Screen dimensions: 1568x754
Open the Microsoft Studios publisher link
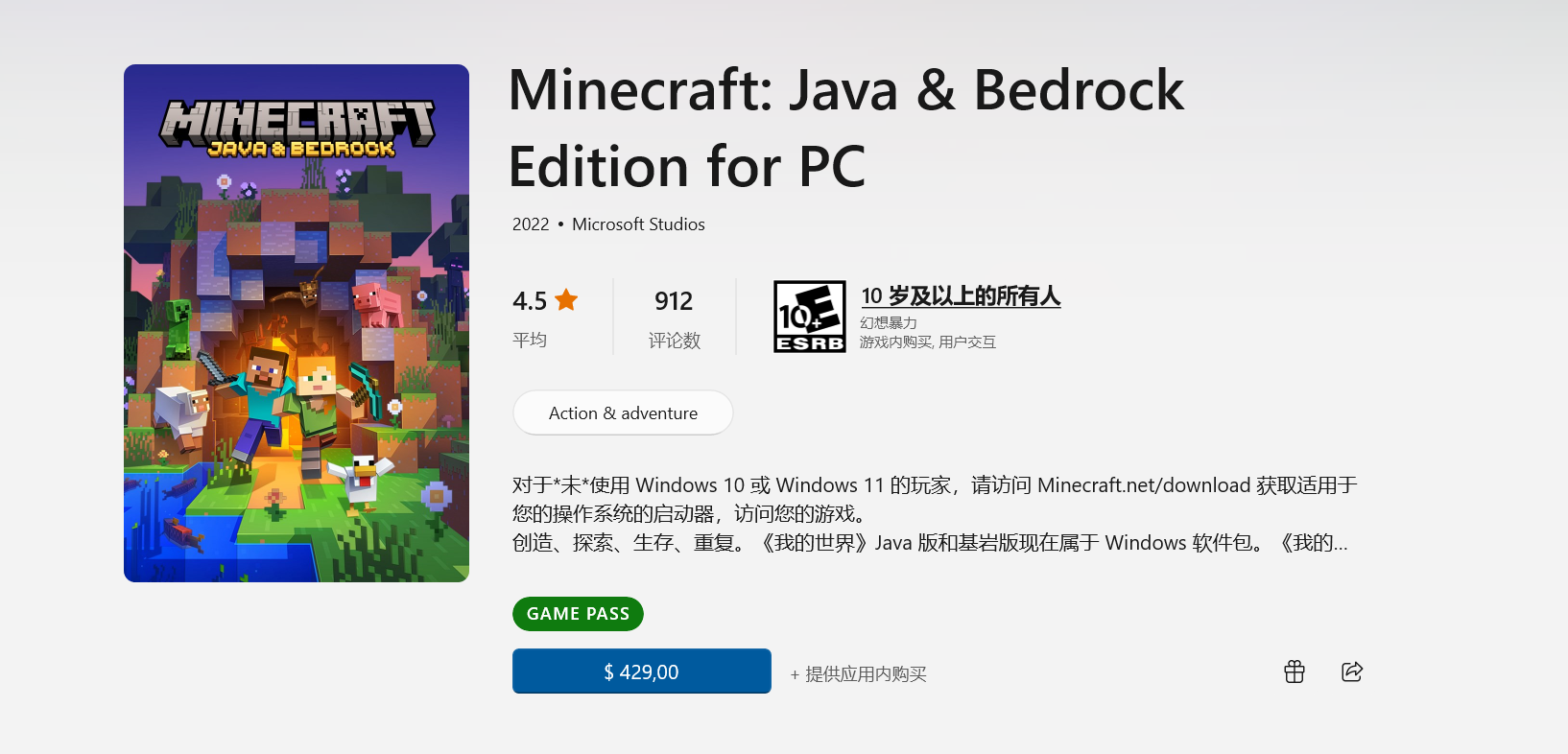click(x=638, y=224)
